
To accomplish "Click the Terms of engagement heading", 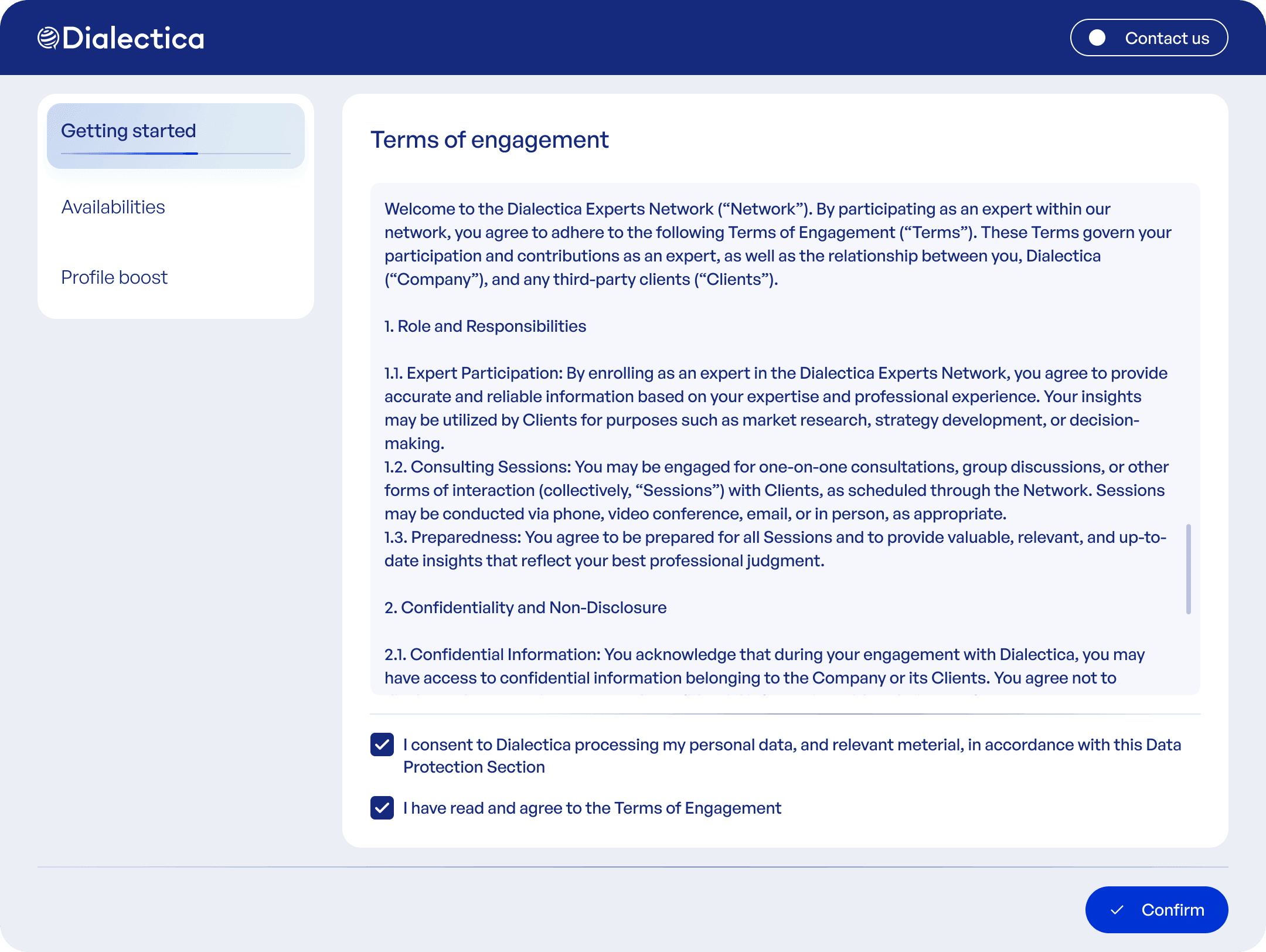I will 489,140.
